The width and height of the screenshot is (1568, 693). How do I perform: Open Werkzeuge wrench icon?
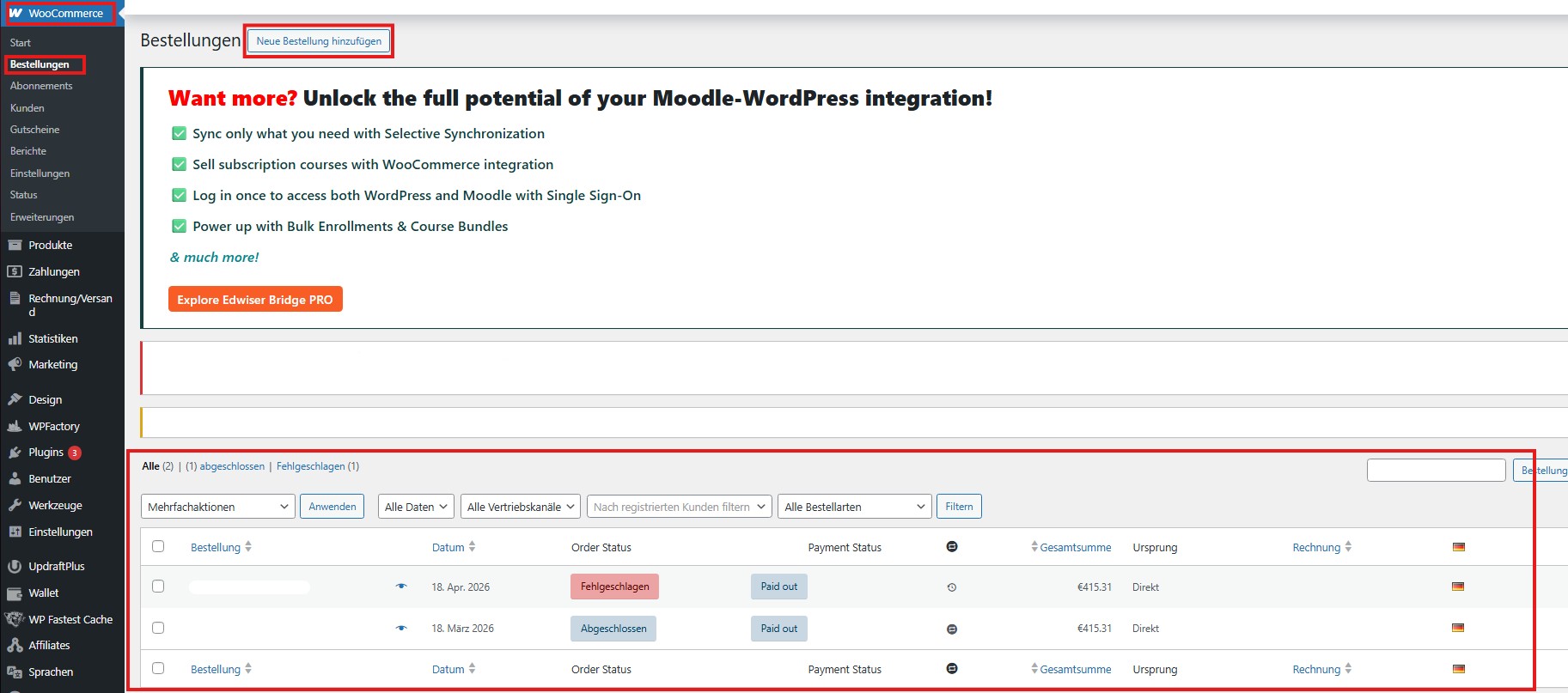coord(15,505)
